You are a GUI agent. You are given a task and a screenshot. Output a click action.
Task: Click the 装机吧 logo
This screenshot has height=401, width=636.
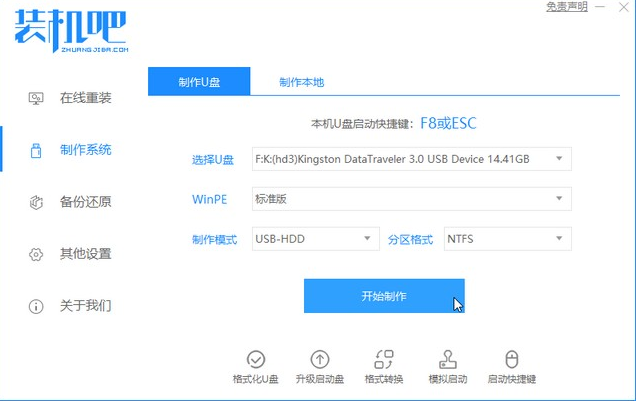click(x=72, y=28)
